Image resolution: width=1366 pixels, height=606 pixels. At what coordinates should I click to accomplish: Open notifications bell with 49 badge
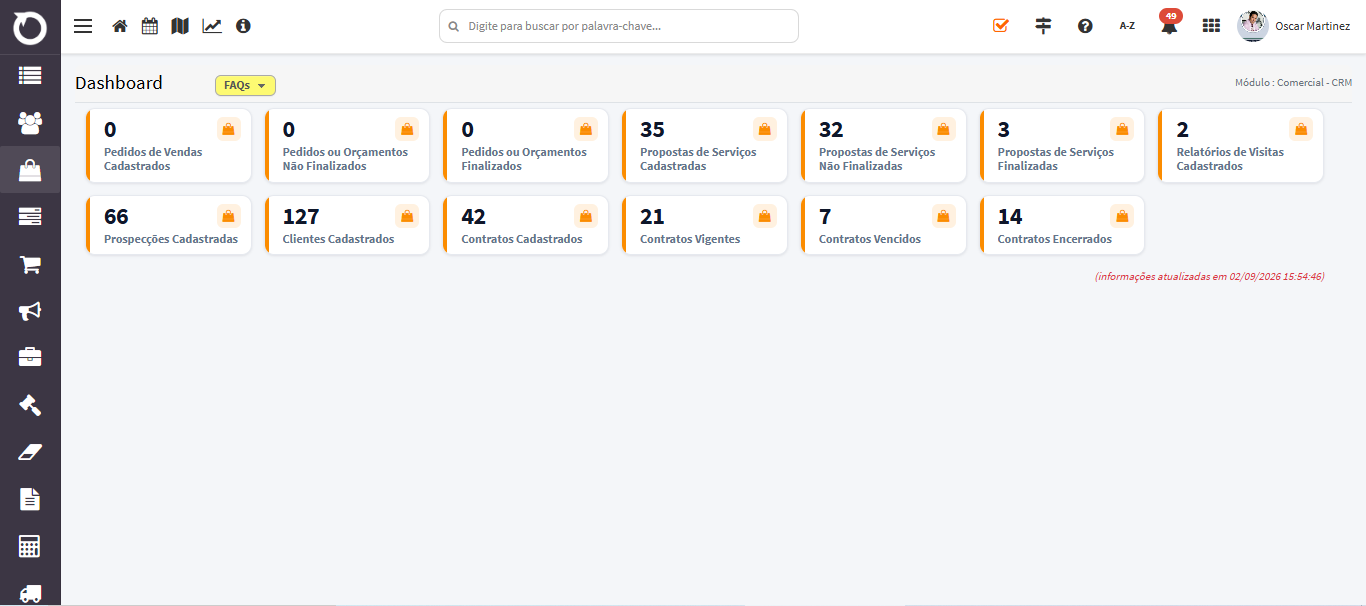(x=1169, y=24)
